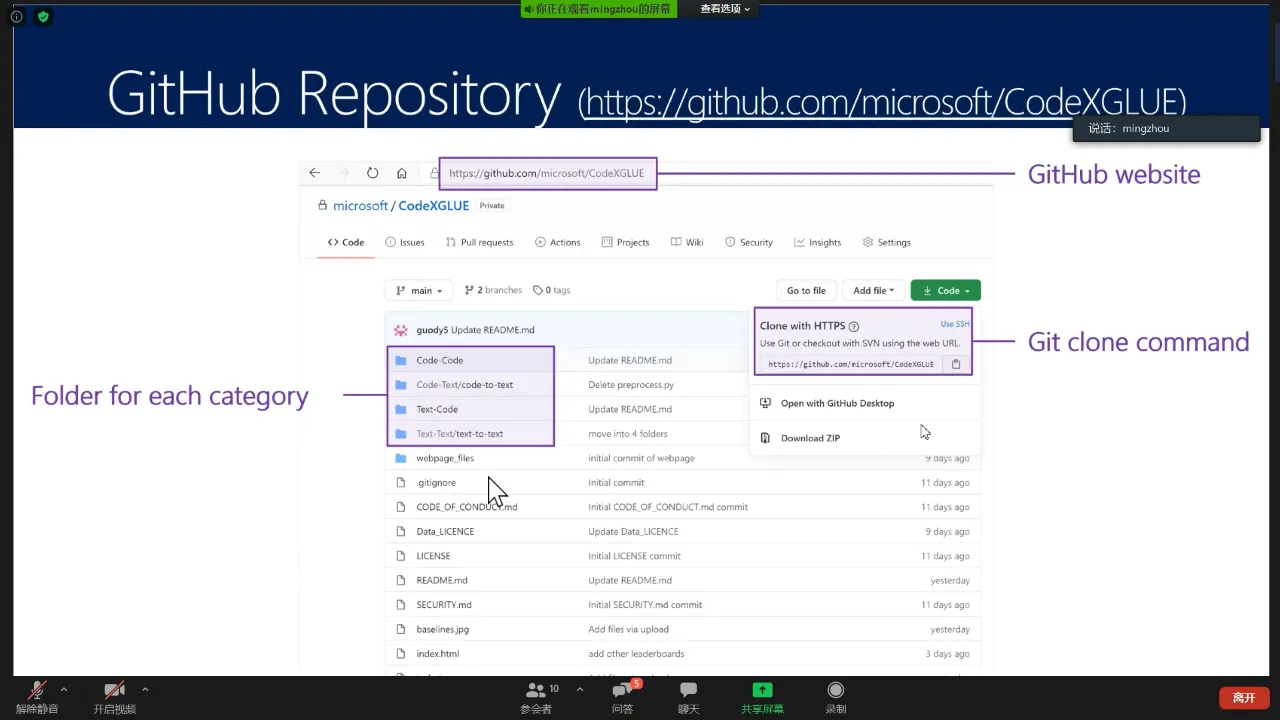Click the help icon next to Clone with HTTPS
This screenshot has height=720, width=1280.
[854, 326]
